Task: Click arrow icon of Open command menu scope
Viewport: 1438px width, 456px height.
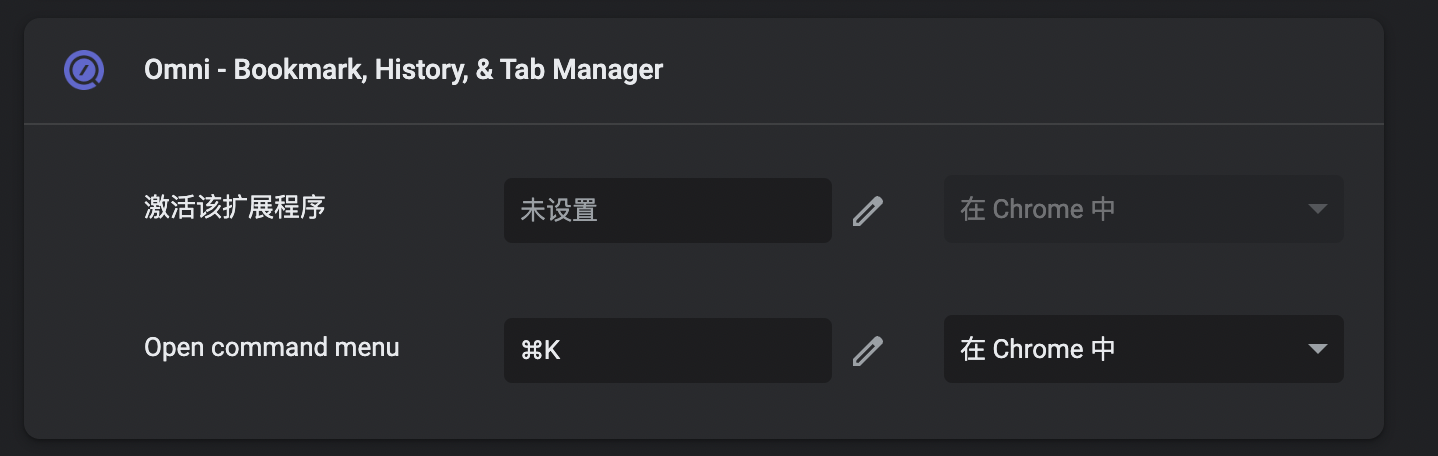Action: point(1317,349)
